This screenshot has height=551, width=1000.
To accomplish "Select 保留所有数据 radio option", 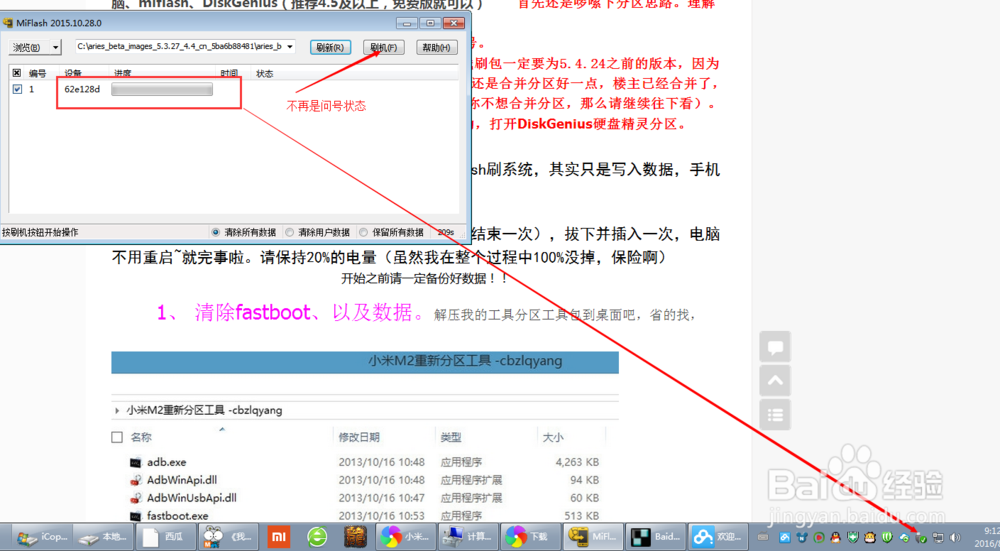I will tap(392, 232).
